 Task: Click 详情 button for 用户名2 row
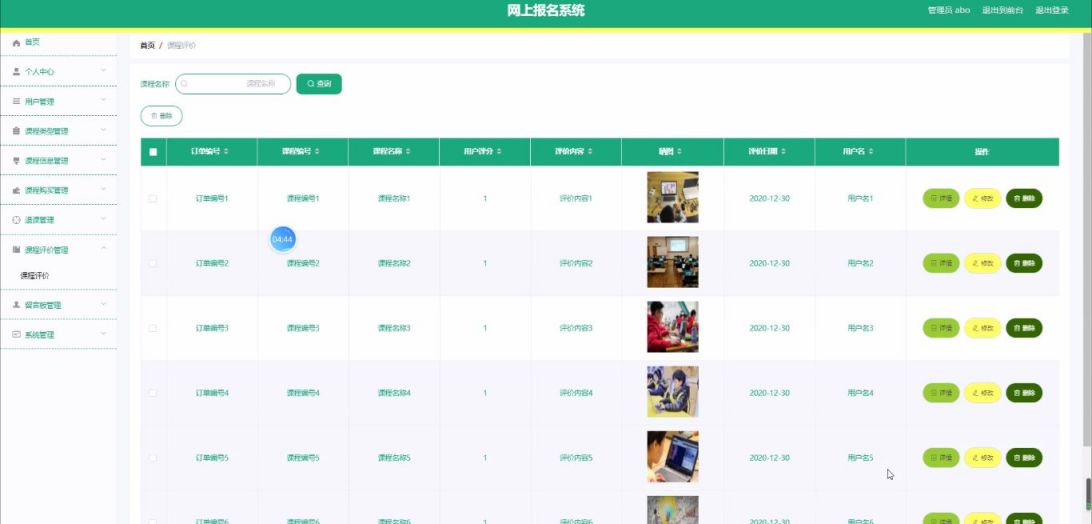(x=941, y=263)
